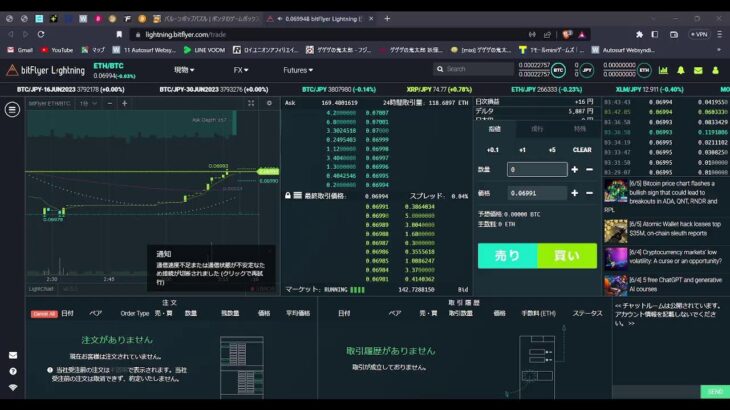Open the browser extensions puzzle icon
The width and height of the screenshot is (730, 410).
639,34
